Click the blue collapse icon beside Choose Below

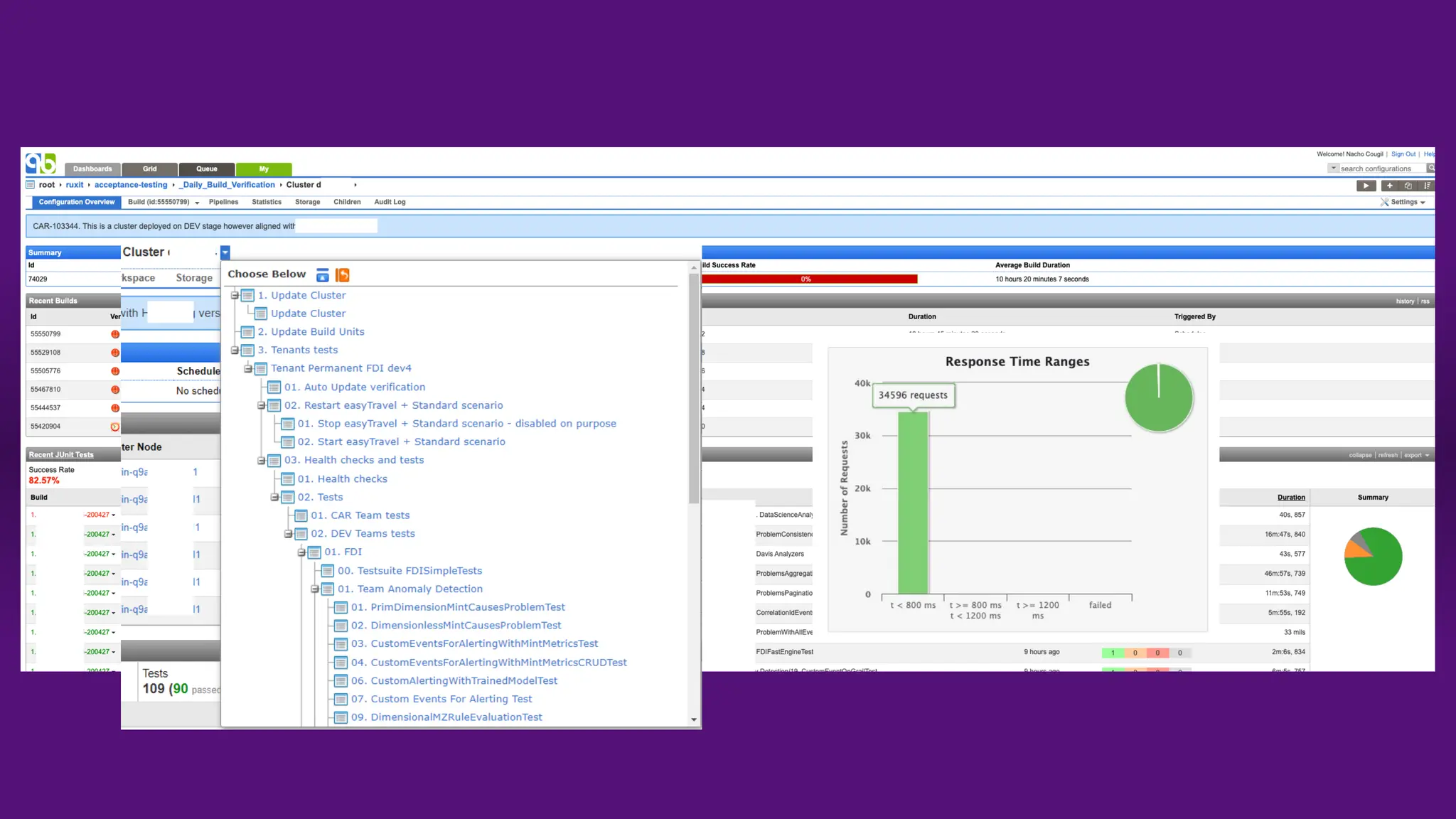[323, 275]
